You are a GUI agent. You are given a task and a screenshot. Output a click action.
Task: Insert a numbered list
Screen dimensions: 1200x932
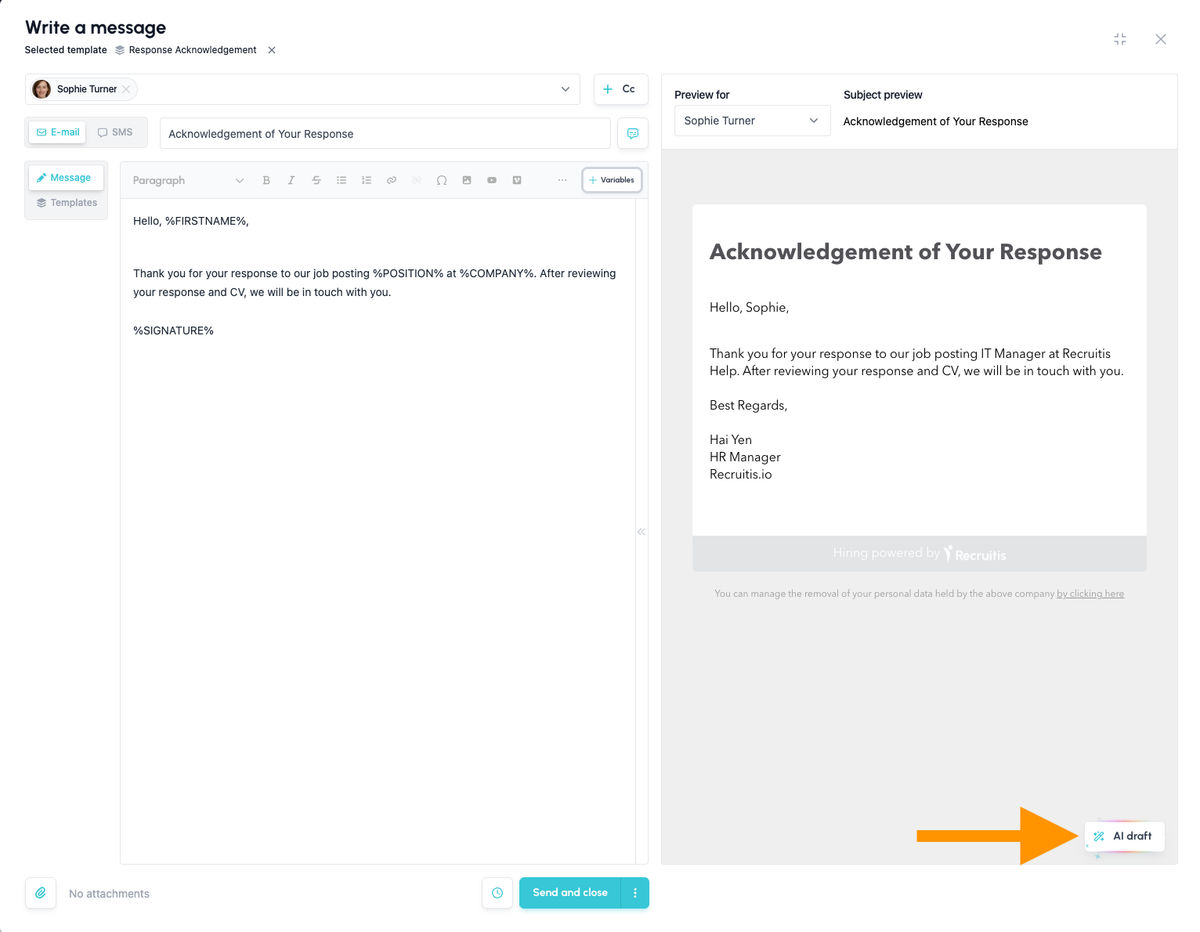[366, 180]
